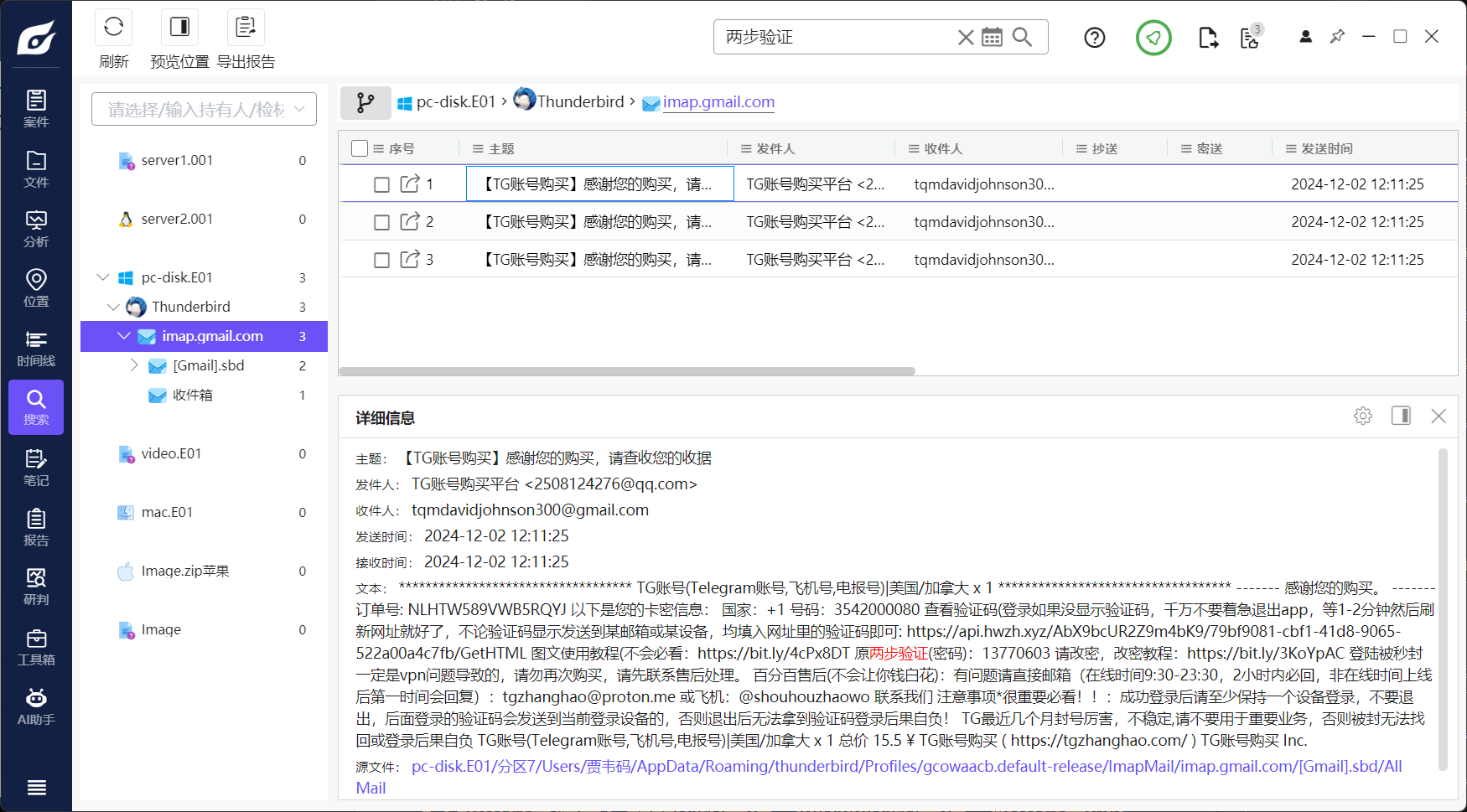The height and width of the screenshot is (812, 1467).
Task: Open email row 3 jump icon
Action: coord(410,259)
